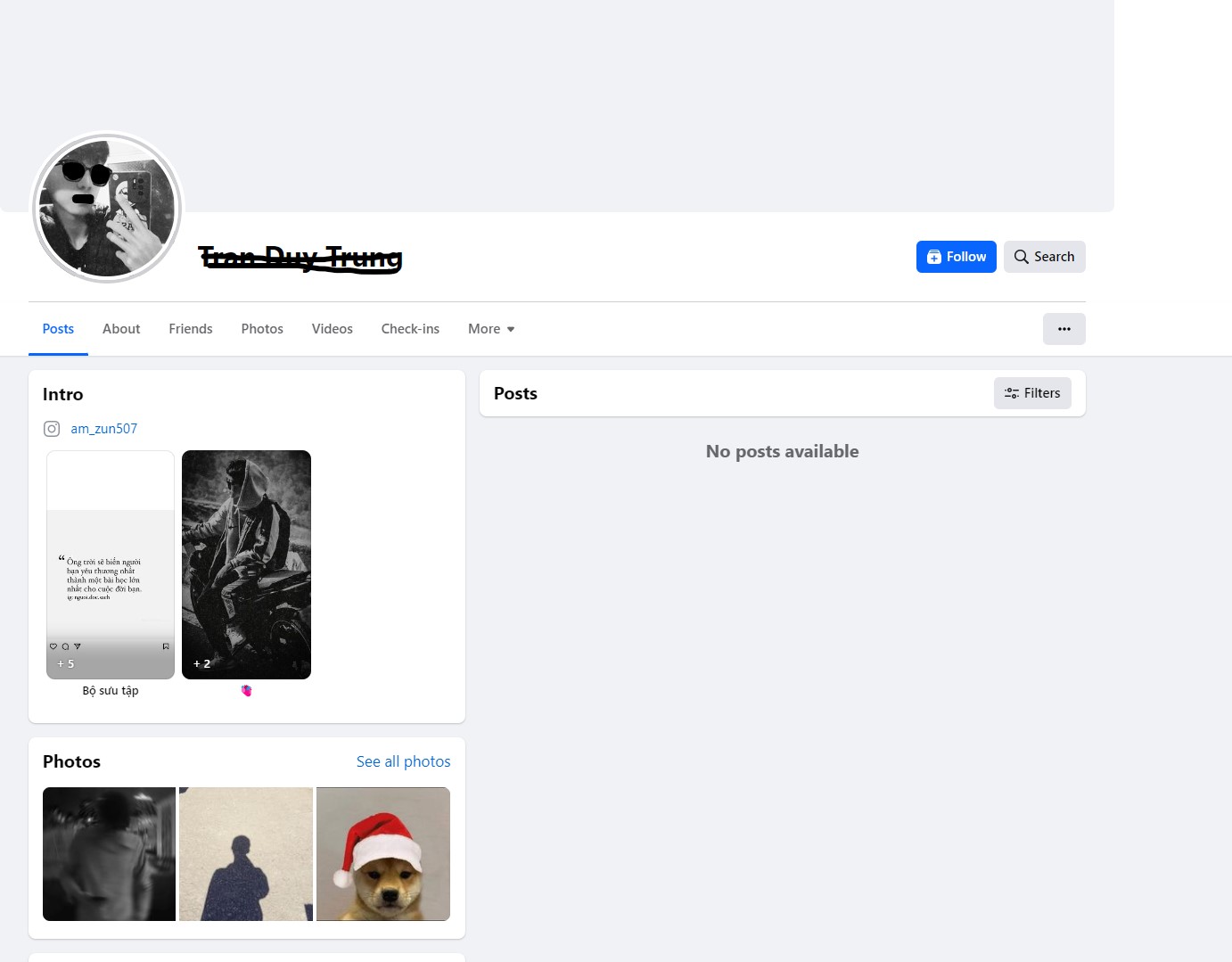Open the am_zun507 Instagram link
Image resolution: width=1232 pixels, height=962 pixels.
(104, 429)
